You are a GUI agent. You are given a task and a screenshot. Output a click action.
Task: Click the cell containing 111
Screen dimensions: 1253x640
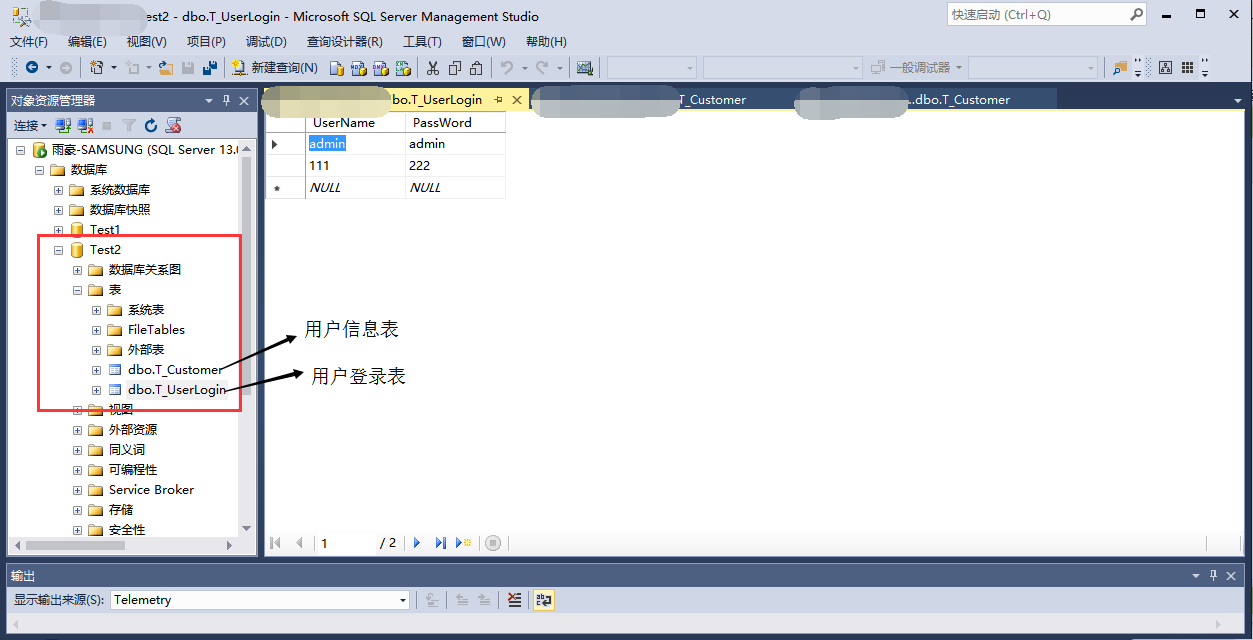pyautogui.click(x=355, y=166)
